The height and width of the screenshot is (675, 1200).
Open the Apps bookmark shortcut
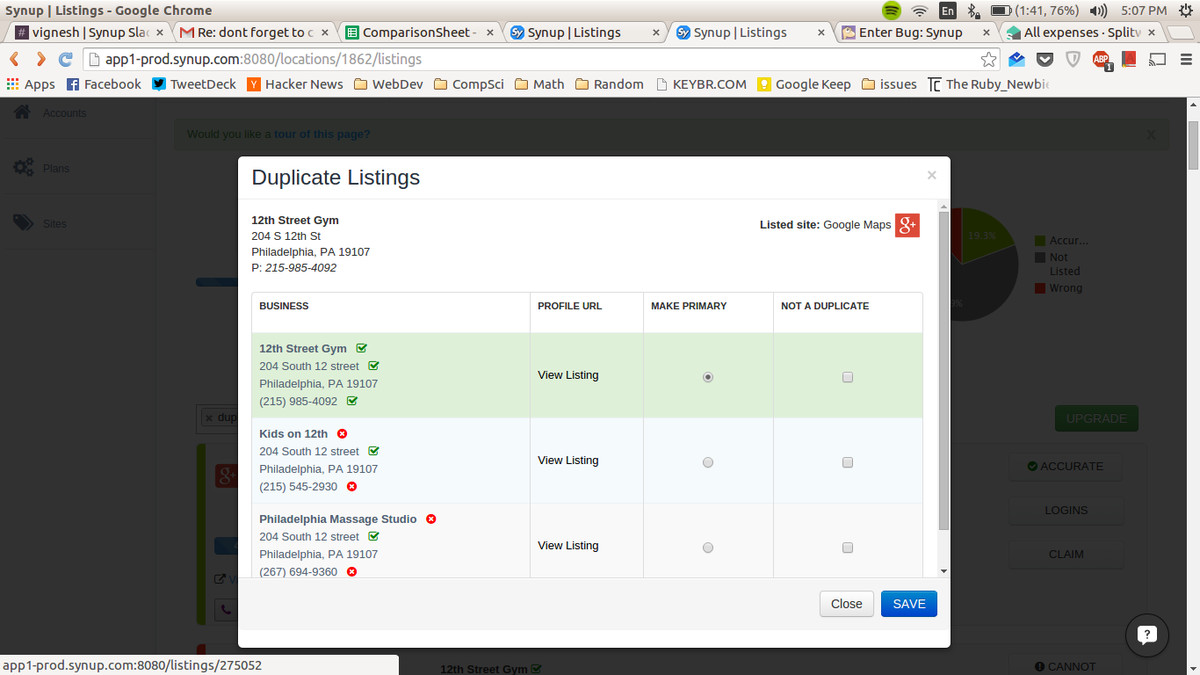(30, 84)
